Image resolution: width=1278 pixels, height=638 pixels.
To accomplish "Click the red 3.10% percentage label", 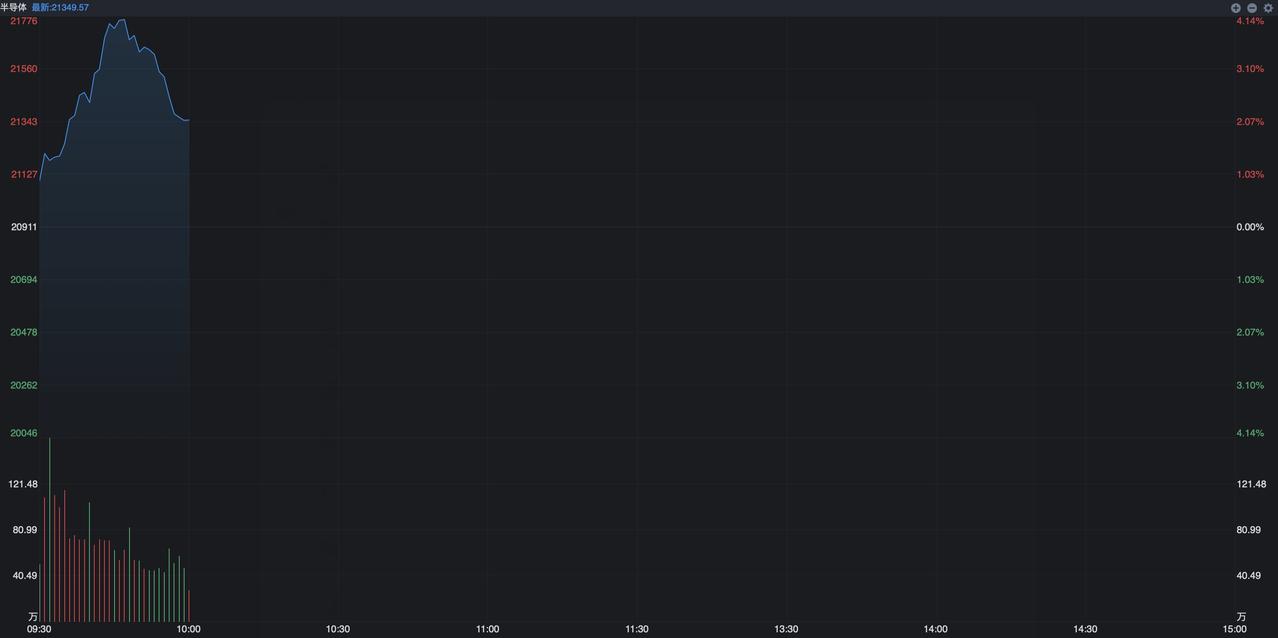I will pyautogui.click(x=1250, y=69).
